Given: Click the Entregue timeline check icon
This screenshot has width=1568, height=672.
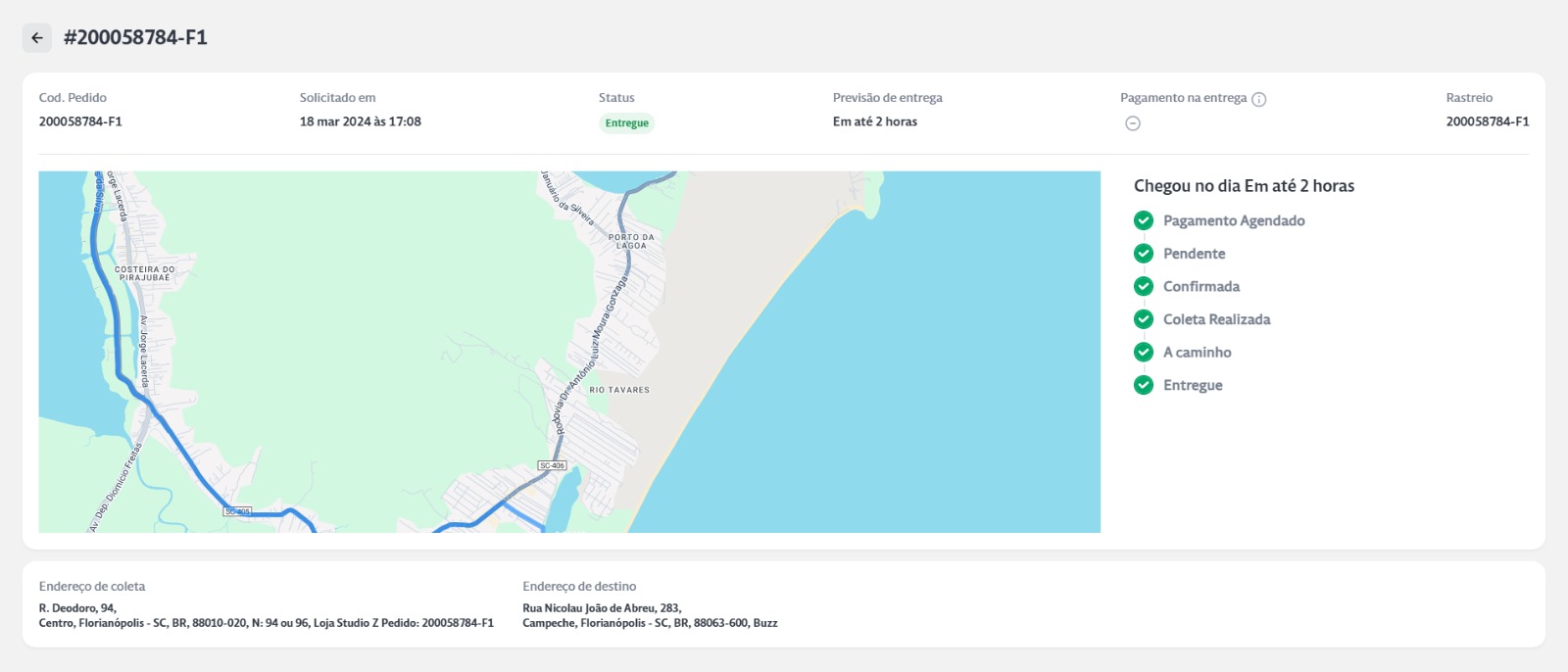Looking at the screenshot, I should pos(1144,385).
